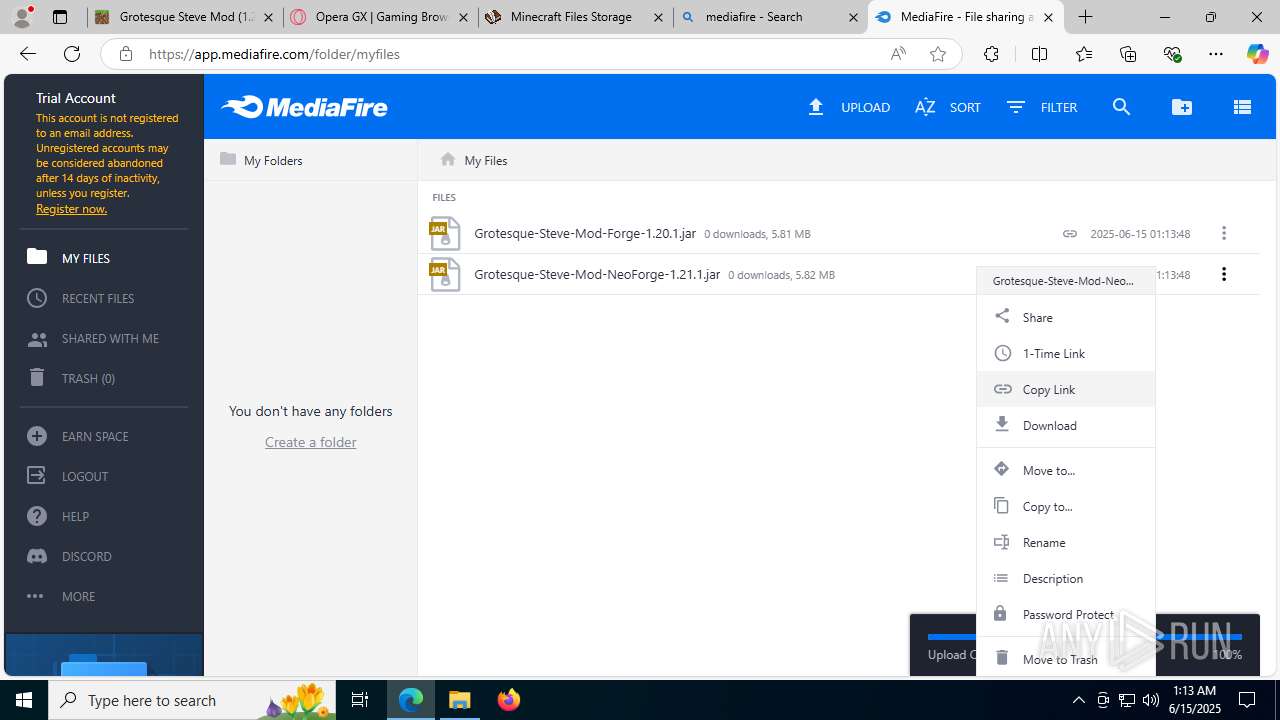This screenshot has width=1280, height=720.
Task: Switch to mediafire - Search tab
Action: pos(770,17)
